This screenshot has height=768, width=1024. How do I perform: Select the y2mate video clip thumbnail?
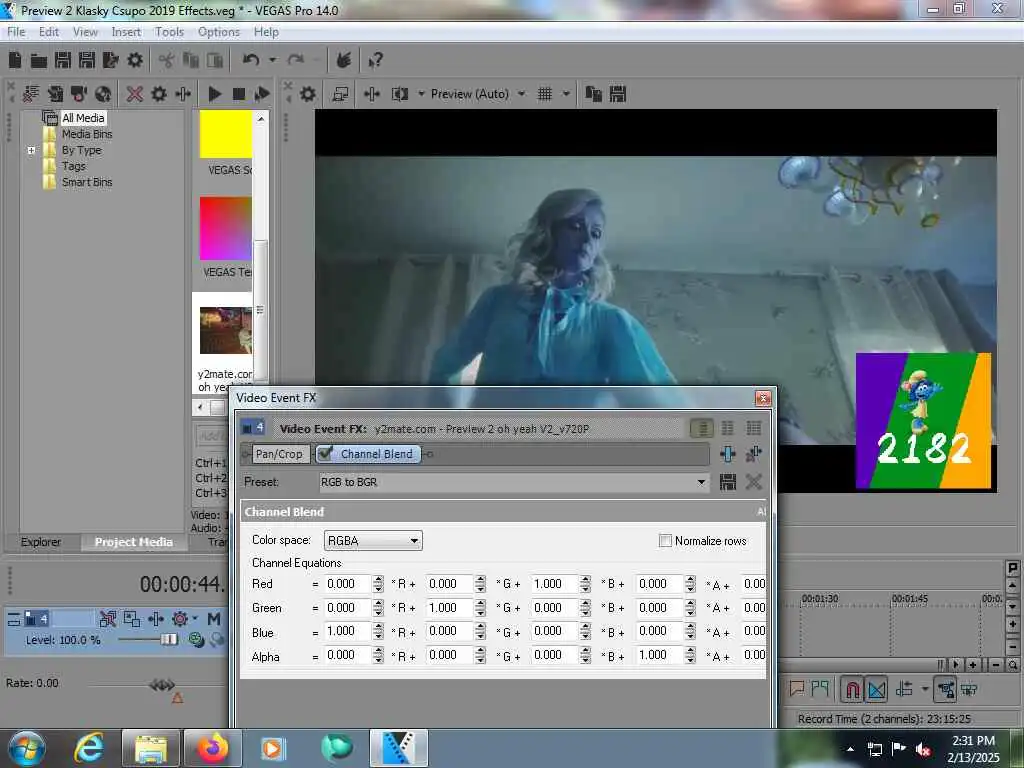(225, 330)
